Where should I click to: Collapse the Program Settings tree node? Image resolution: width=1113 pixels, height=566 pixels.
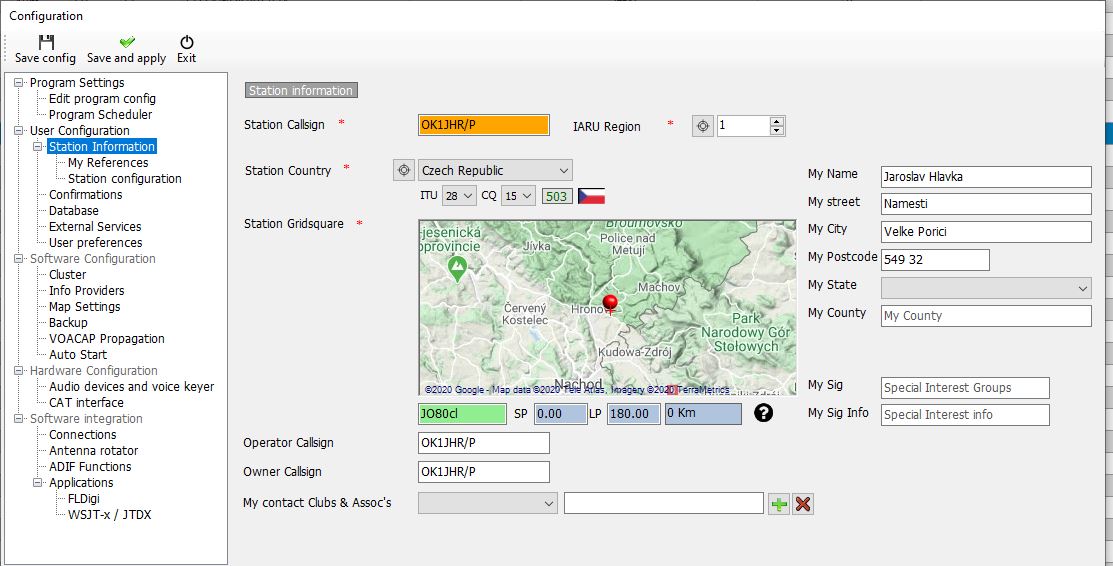[18, 82]
